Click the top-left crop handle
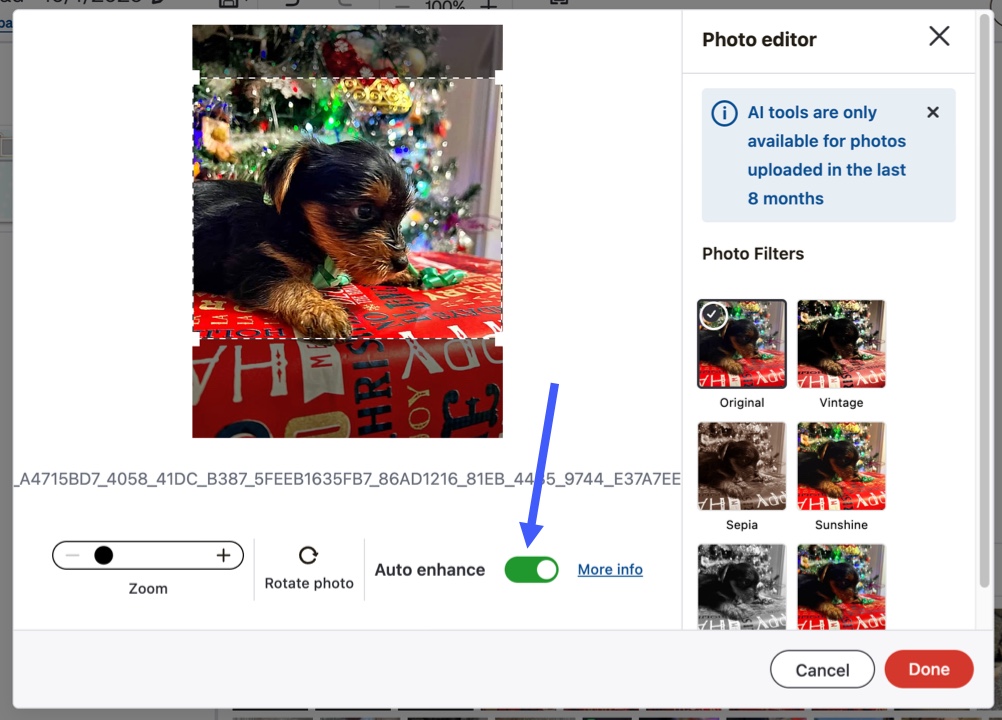Viewport: 1002px width, 720px height. pos(196,77)
